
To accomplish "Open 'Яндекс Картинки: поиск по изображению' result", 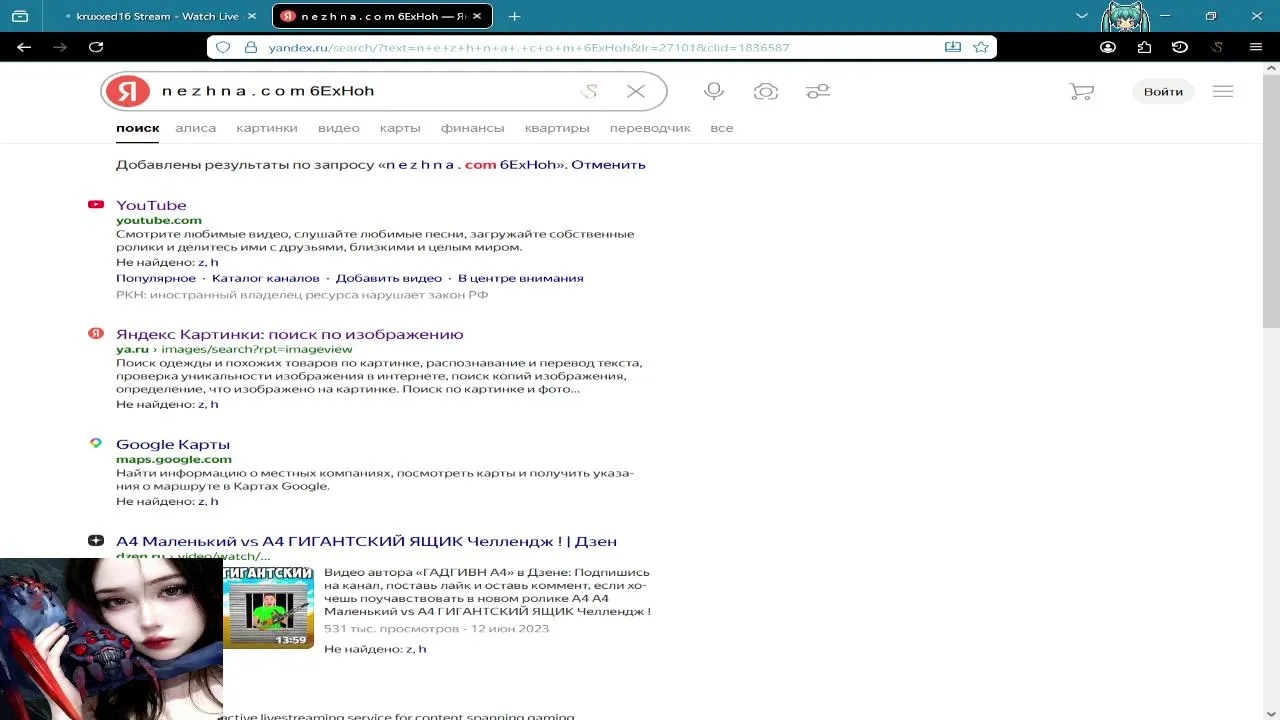I will [290, 334].
